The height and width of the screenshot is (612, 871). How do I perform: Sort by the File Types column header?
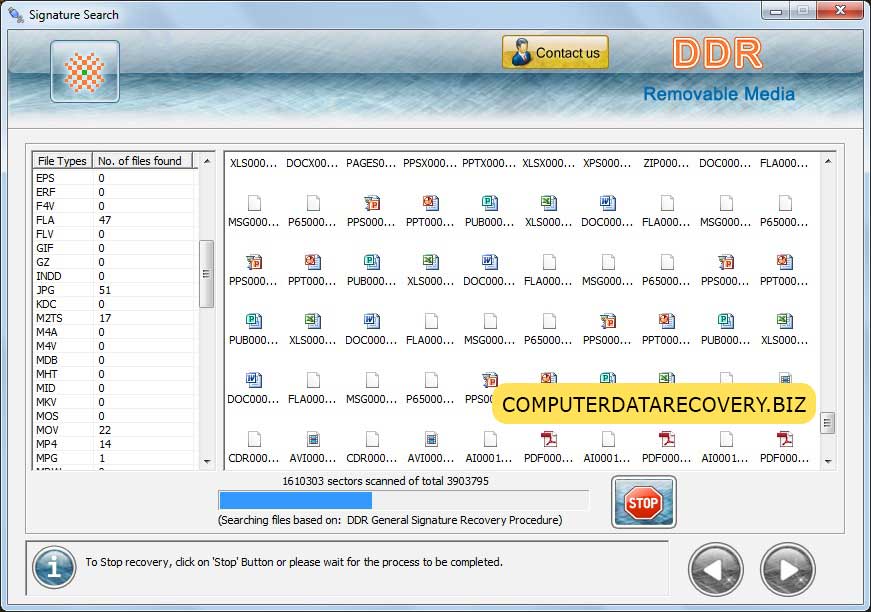62,160
